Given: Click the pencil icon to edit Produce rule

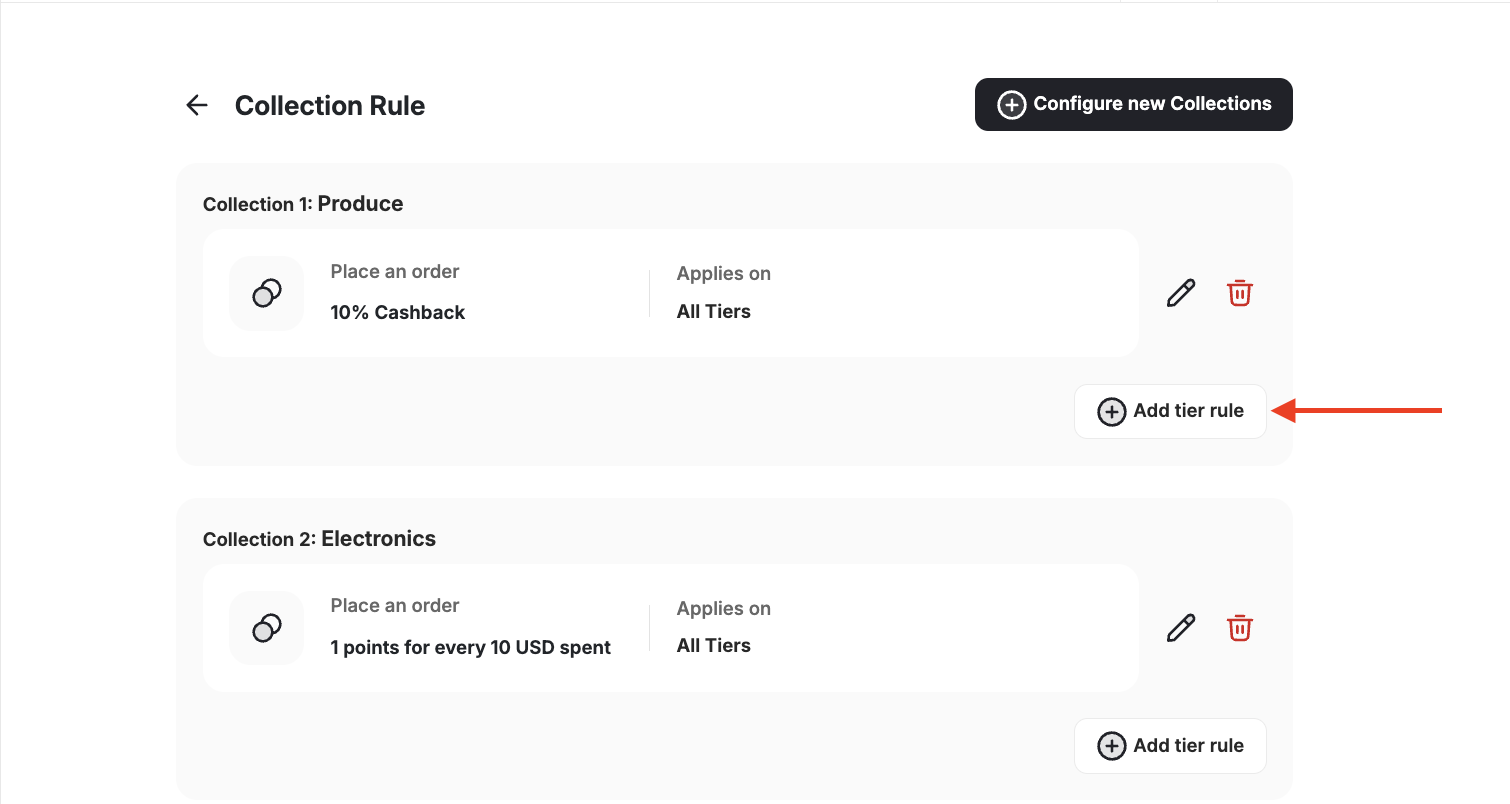Looking at the screenshot, I should 1180,292.
